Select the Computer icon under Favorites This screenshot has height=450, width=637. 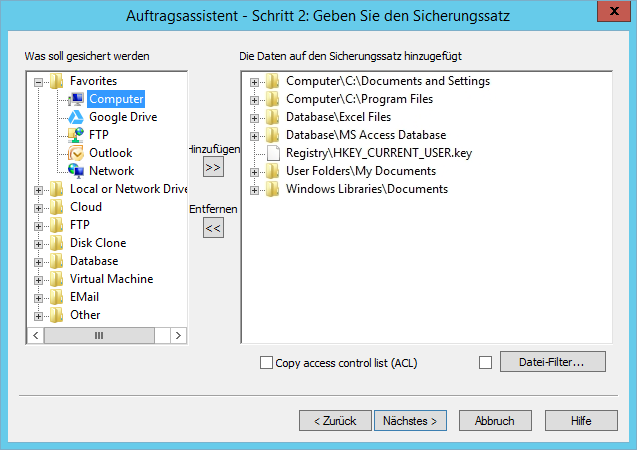click(76, 99)
